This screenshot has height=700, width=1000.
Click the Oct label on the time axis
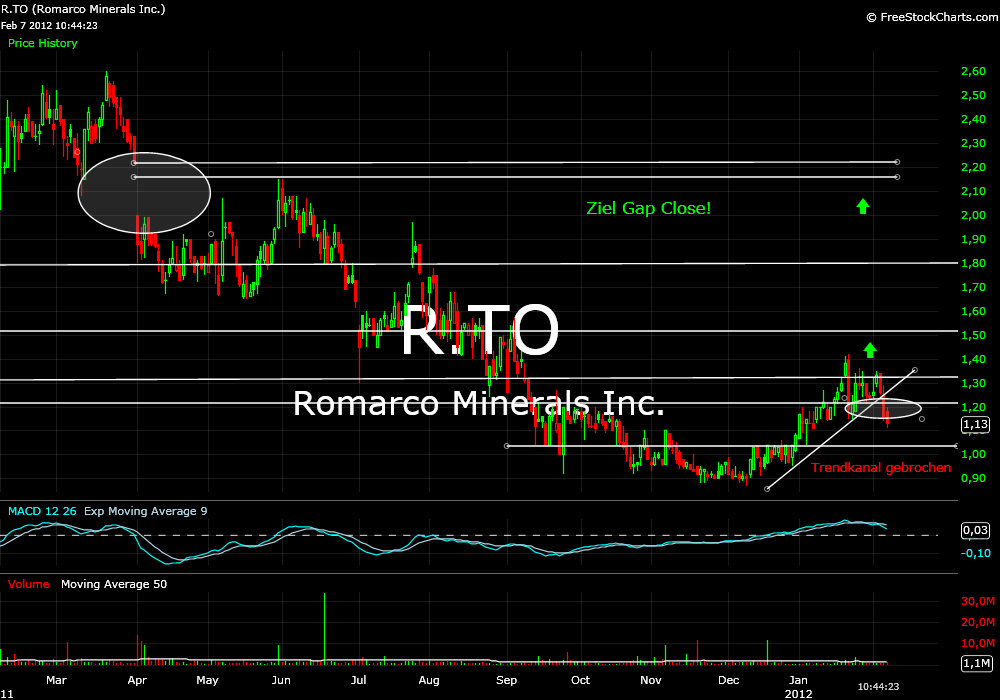(580, 680)
